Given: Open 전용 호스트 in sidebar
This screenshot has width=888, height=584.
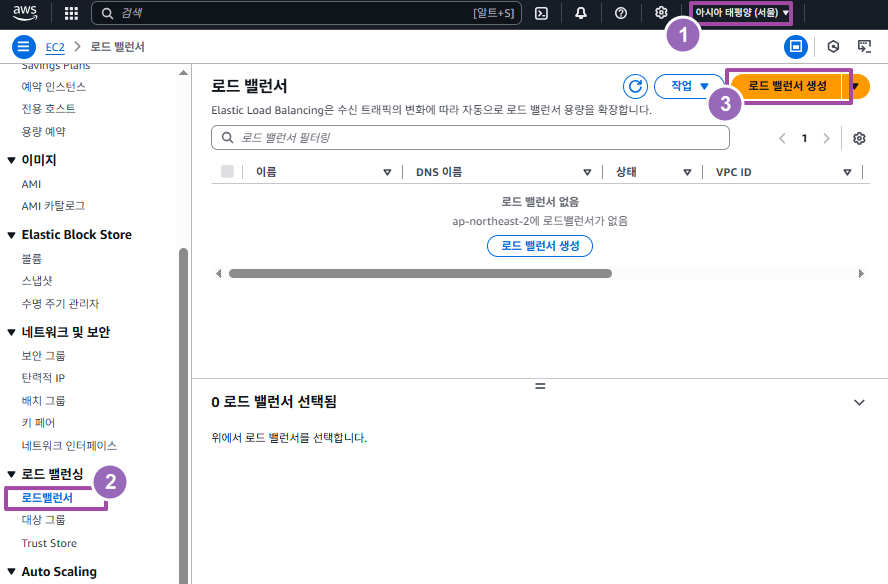Looking at the screenshot, I should click(x=49, y=109).
